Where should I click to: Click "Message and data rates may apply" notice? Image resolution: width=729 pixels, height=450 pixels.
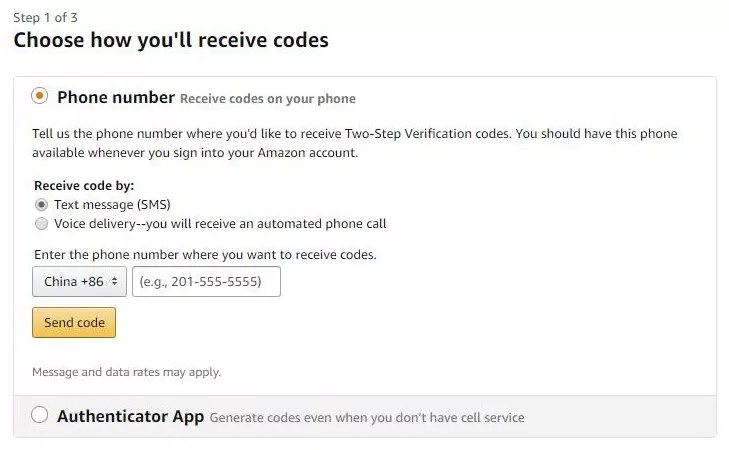tap(126, 372)
